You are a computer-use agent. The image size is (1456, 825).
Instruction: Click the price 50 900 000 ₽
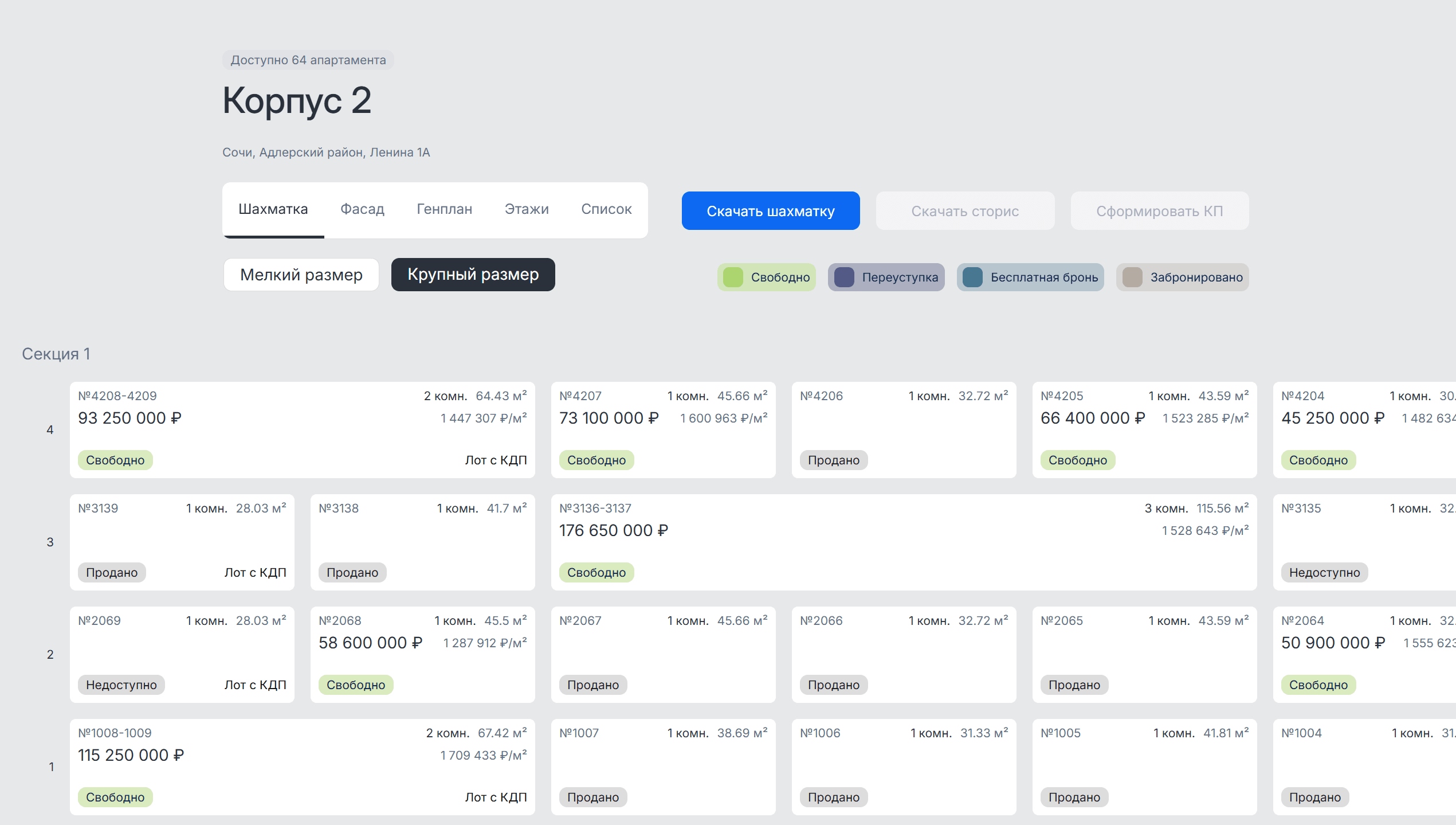coord(1333,643)
